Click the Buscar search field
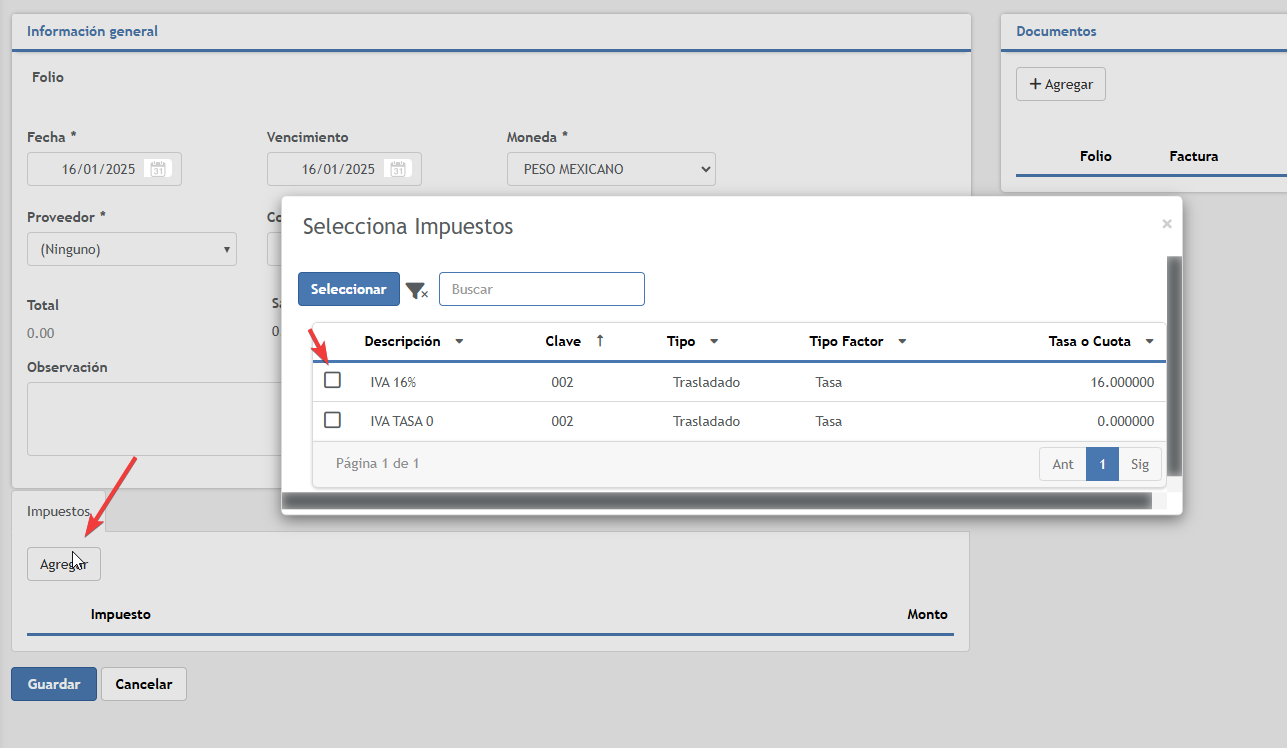 (x=542, y=289)
